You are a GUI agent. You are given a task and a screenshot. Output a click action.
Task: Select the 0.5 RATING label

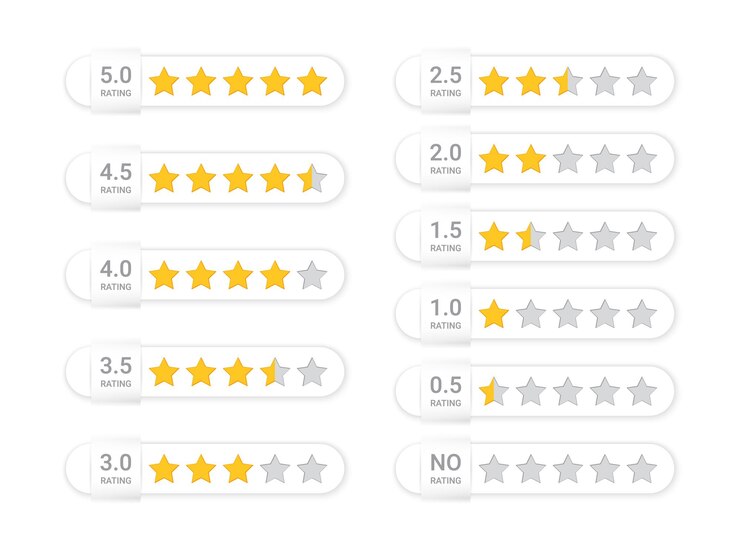point(446,391)
